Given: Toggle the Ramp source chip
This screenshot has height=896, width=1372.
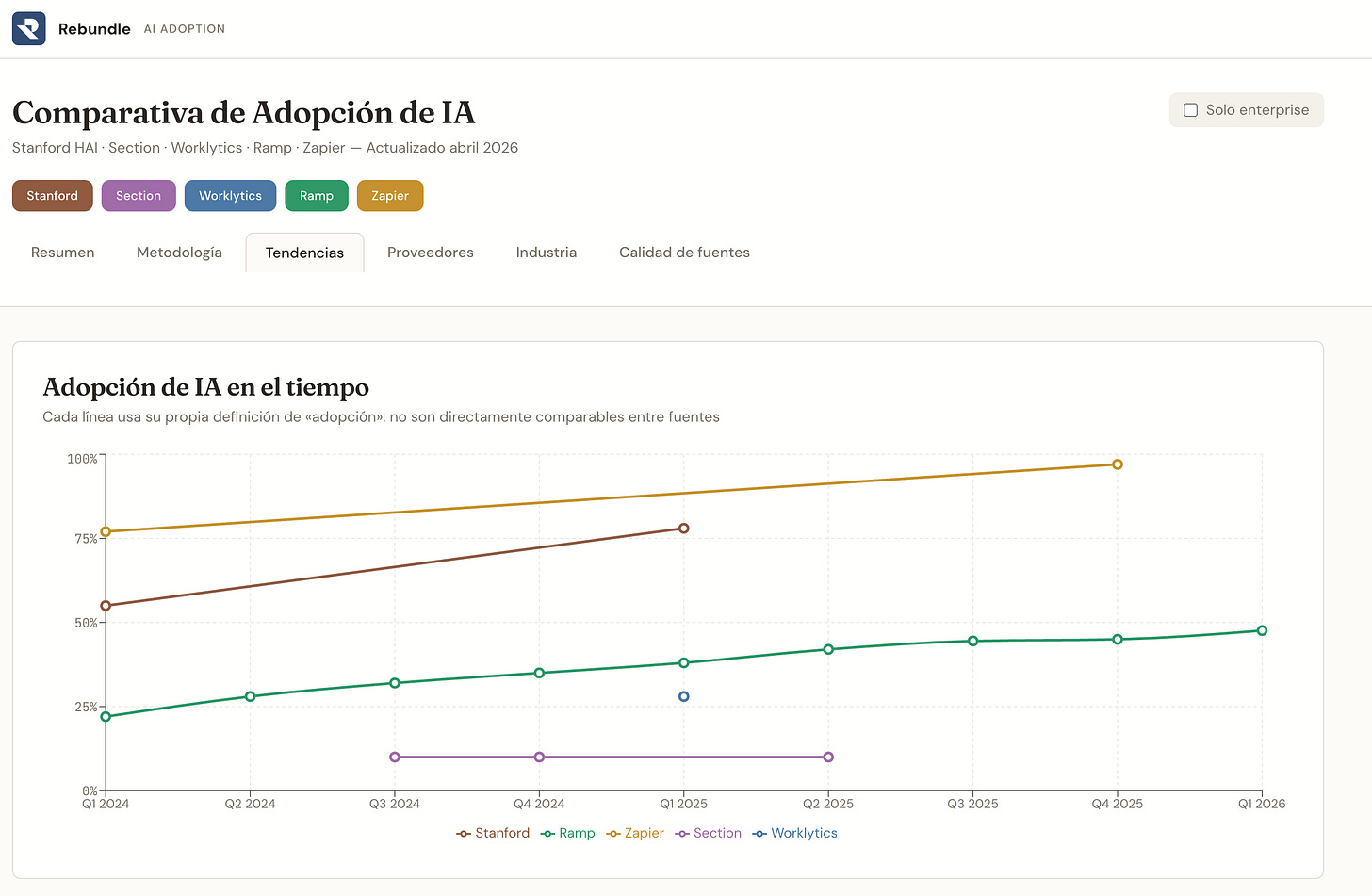Looking at the screenshot, I should pyautogui.click(x=317, y=196).
